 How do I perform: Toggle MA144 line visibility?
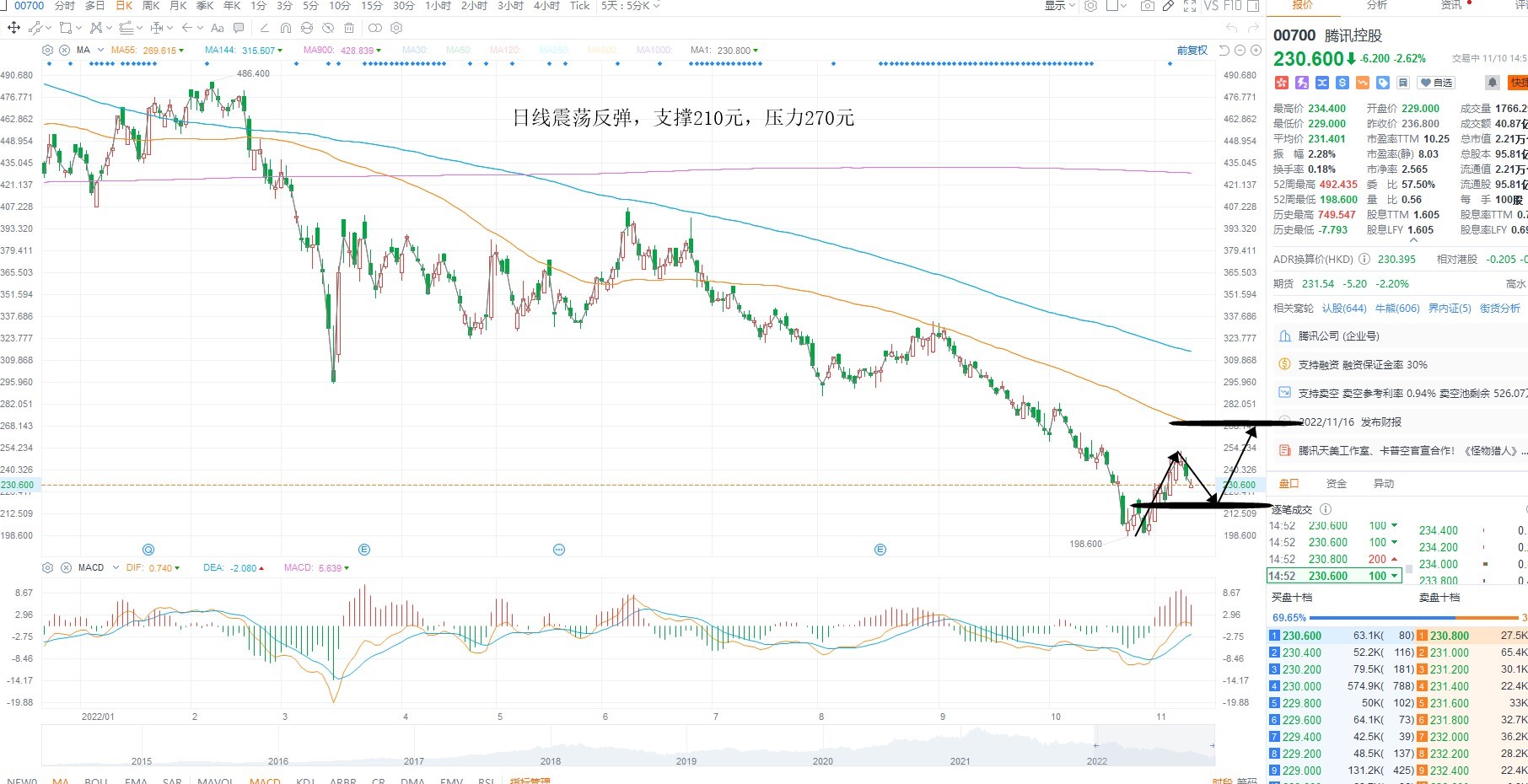click(244, 51)
